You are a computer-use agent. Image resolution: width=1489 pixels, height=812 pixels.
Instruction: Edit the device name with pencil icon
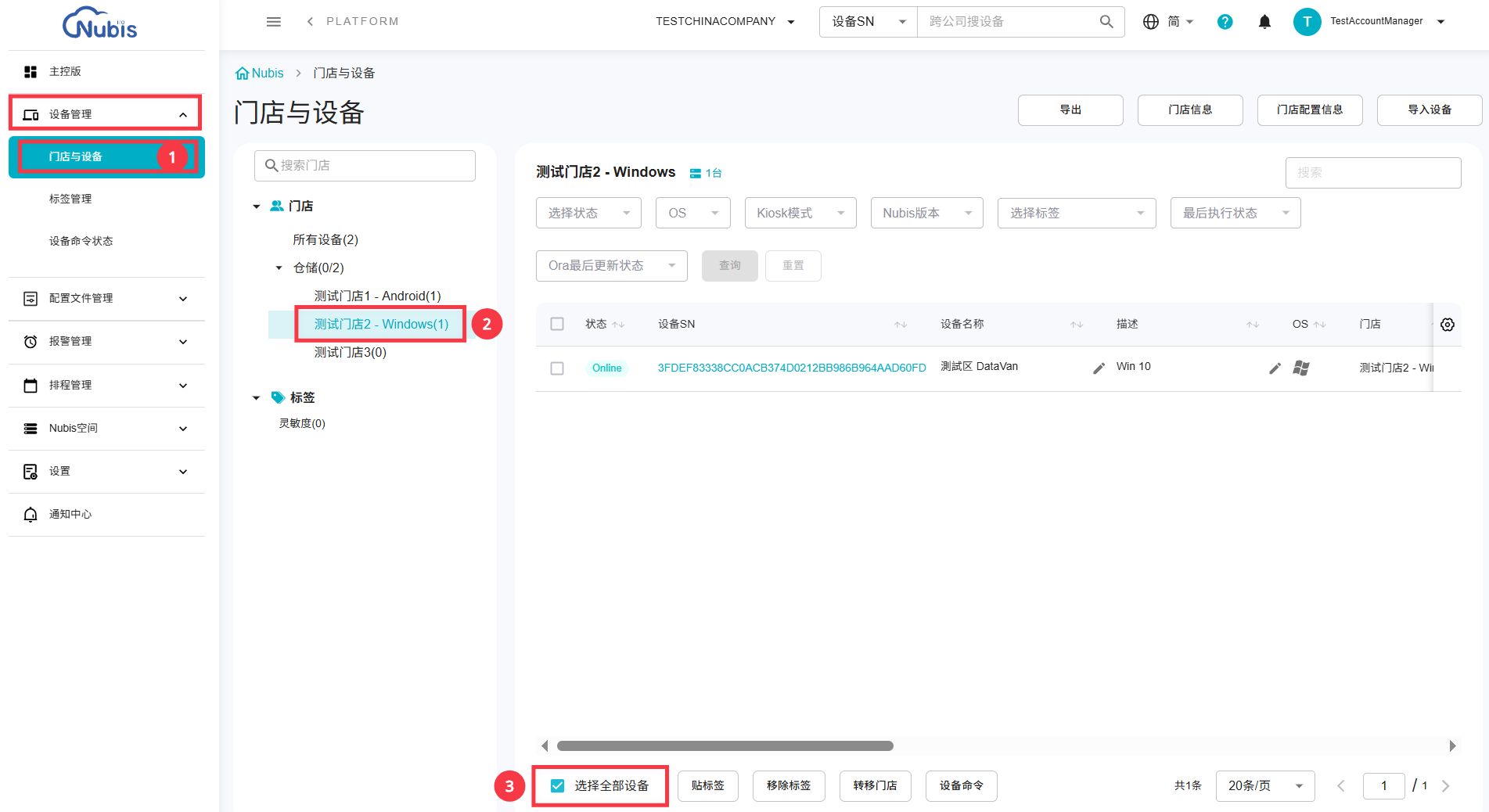(1099, 368)
